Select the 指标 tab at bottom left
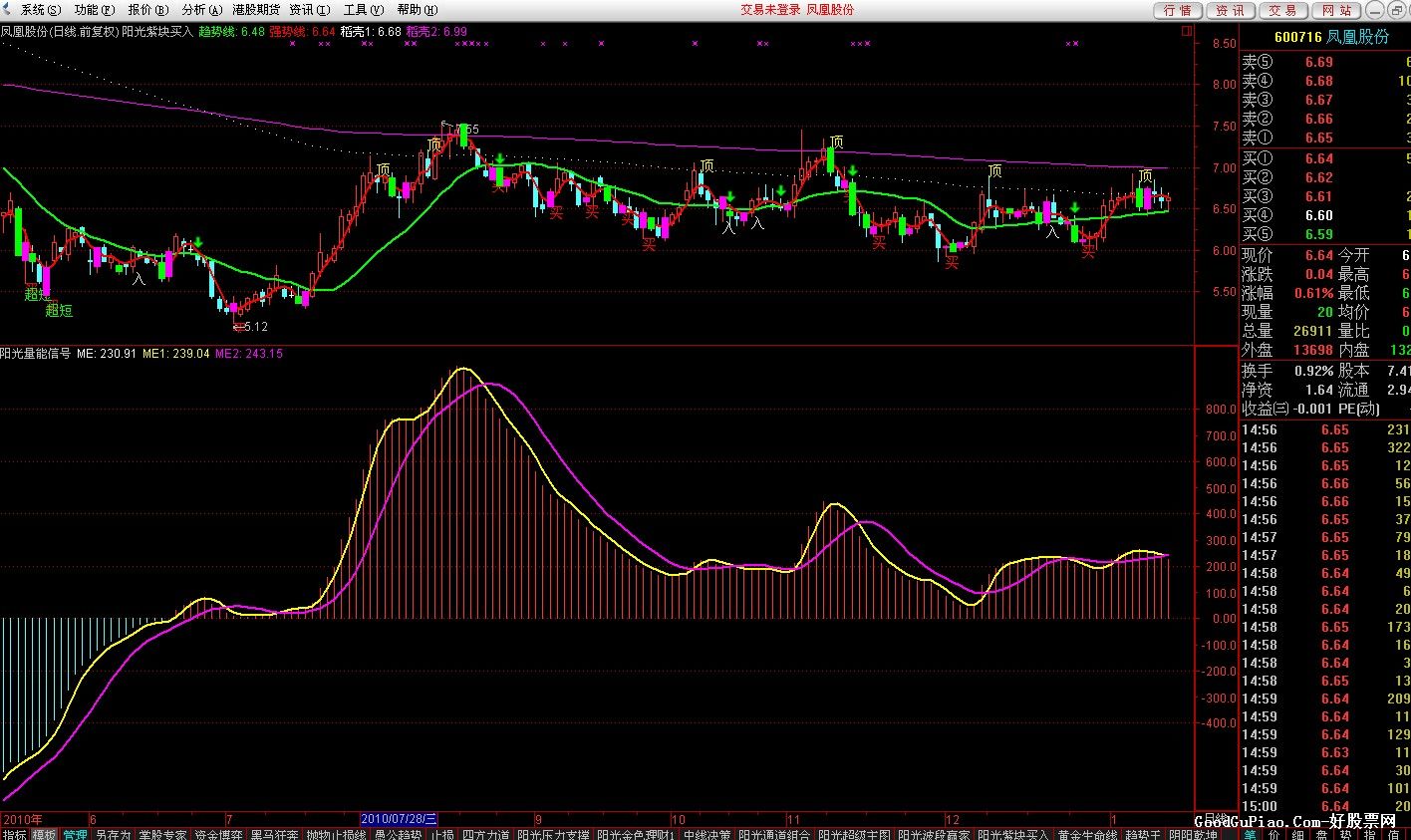1411x840 pixels. coord(14,834)
